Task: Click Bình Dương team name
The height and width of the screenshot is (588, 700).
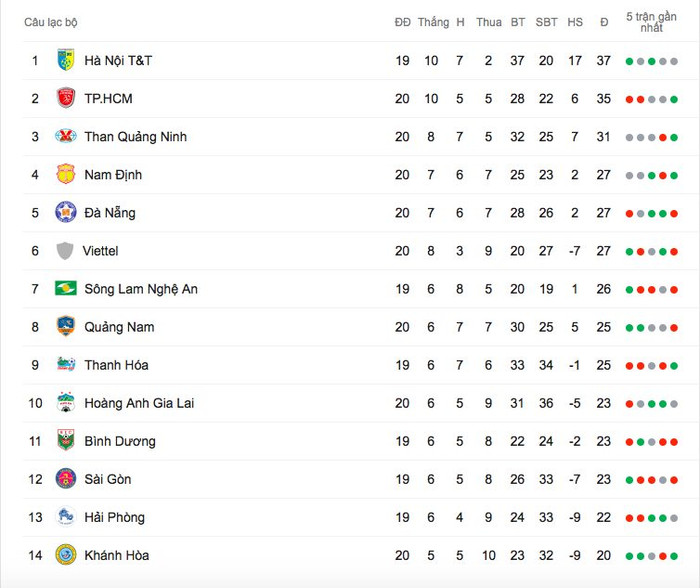Action: pos(120,442)
